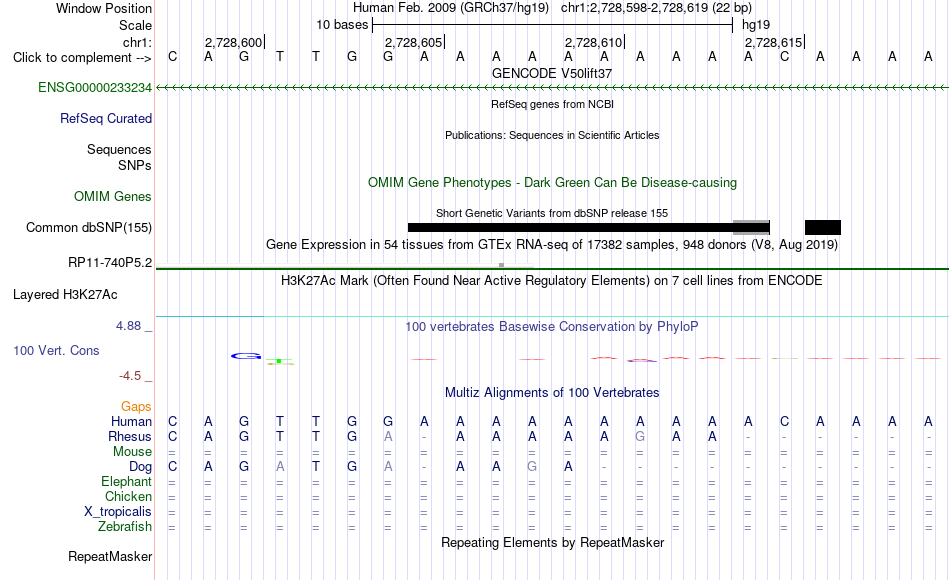Open 'Publications: Sequences in Scientific Articles' title
Image resolution: width=950 pixels, height=580 pixels.
click(552, 135)
